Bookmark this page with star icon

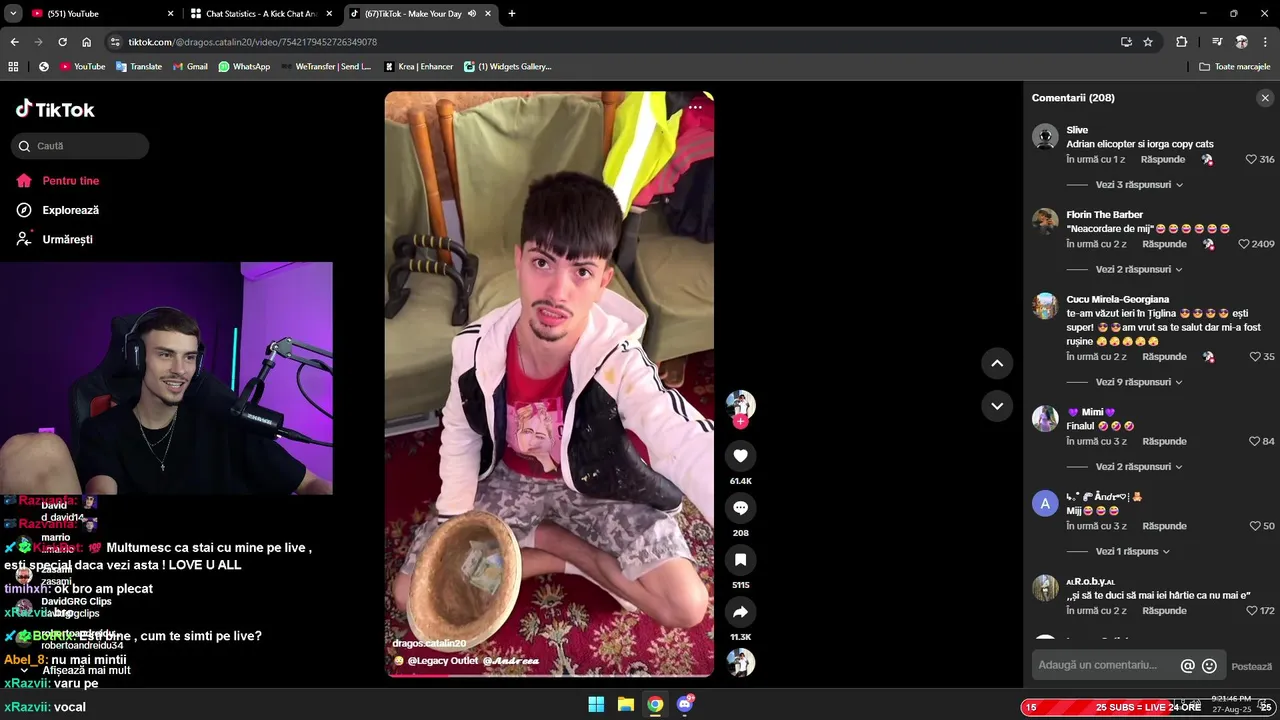click(1148, 42)
